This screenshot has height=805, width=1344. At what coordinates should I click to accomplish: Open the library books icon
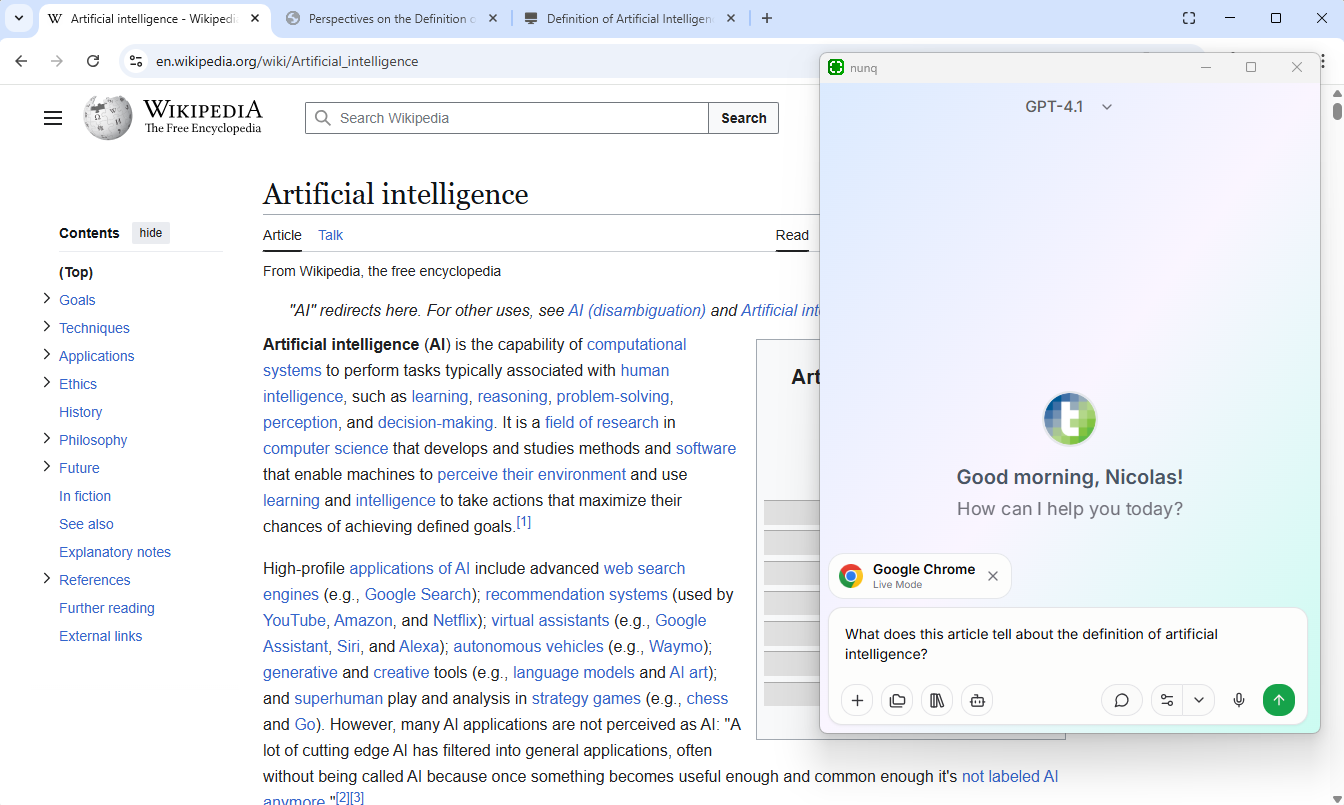(937, 700)
